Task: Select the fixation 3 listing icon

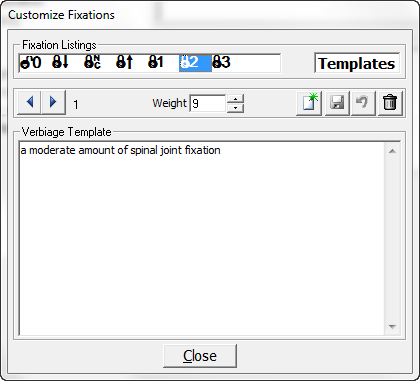Action: pyautogui.click(x=221, y=62)
